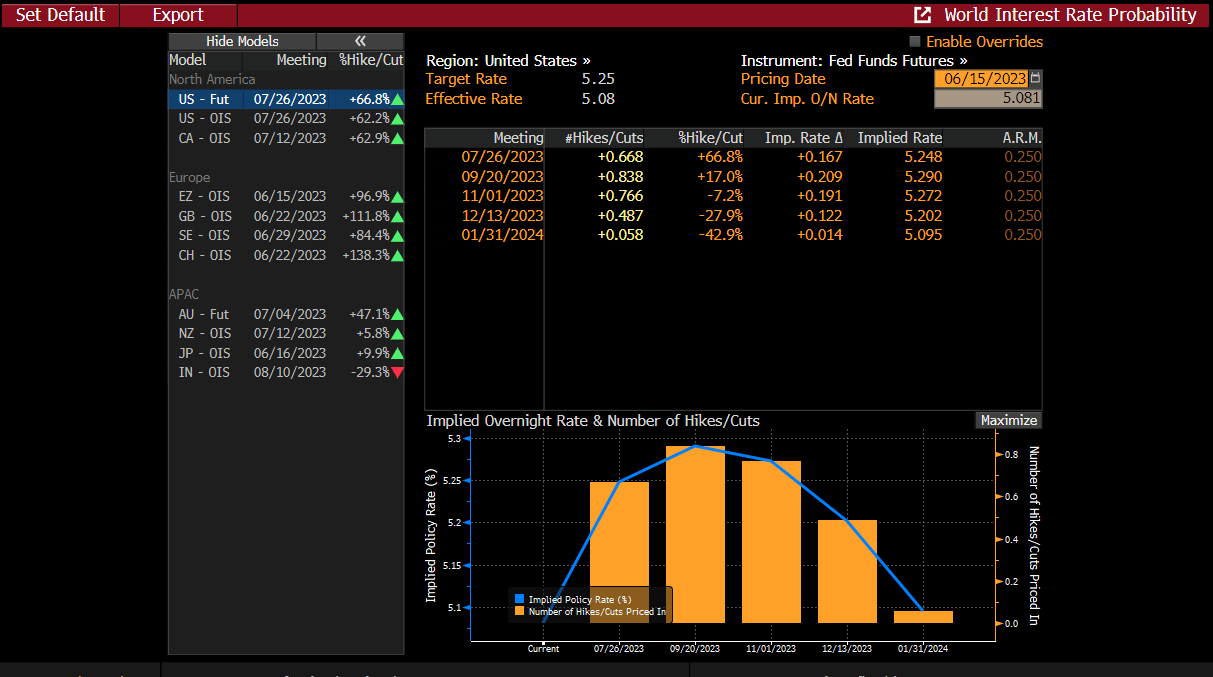The image size is (1213, 677).
Task: Enable the Overrides checkbox
Action: coord(915,42)
